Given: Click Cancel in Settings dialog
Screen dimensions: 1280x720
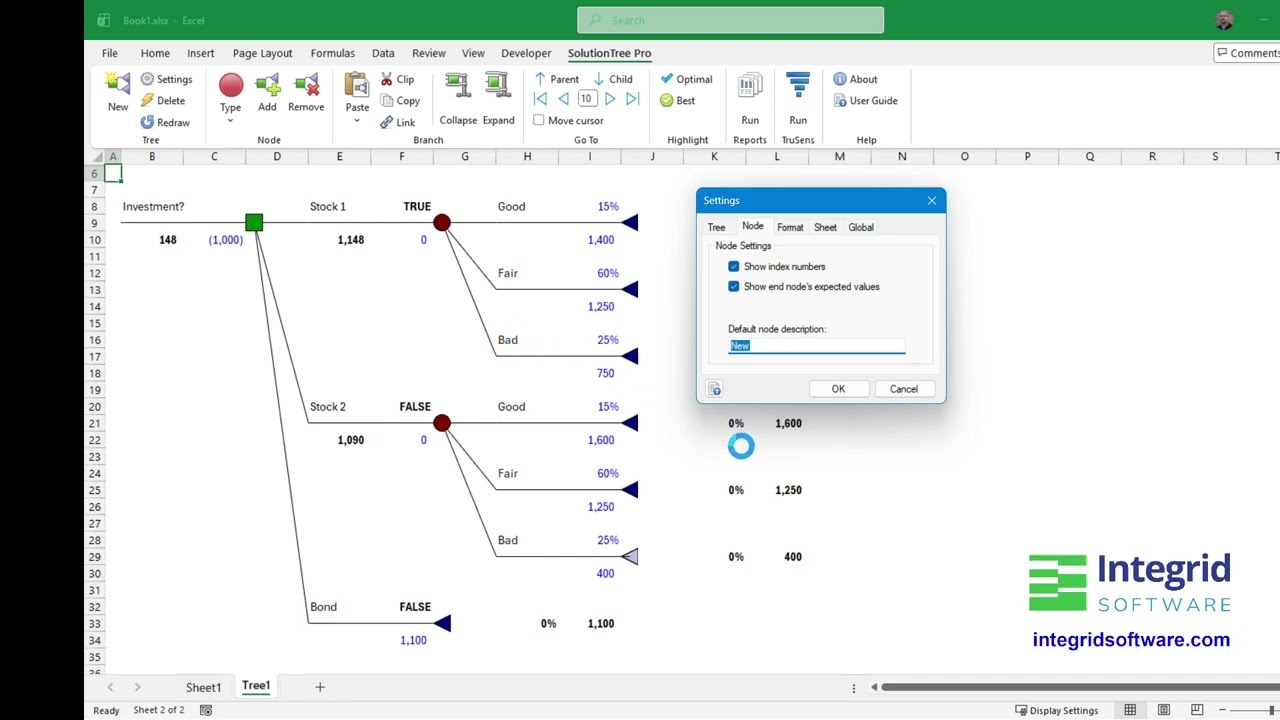Looking at the screenshot, I should point(904,389).
